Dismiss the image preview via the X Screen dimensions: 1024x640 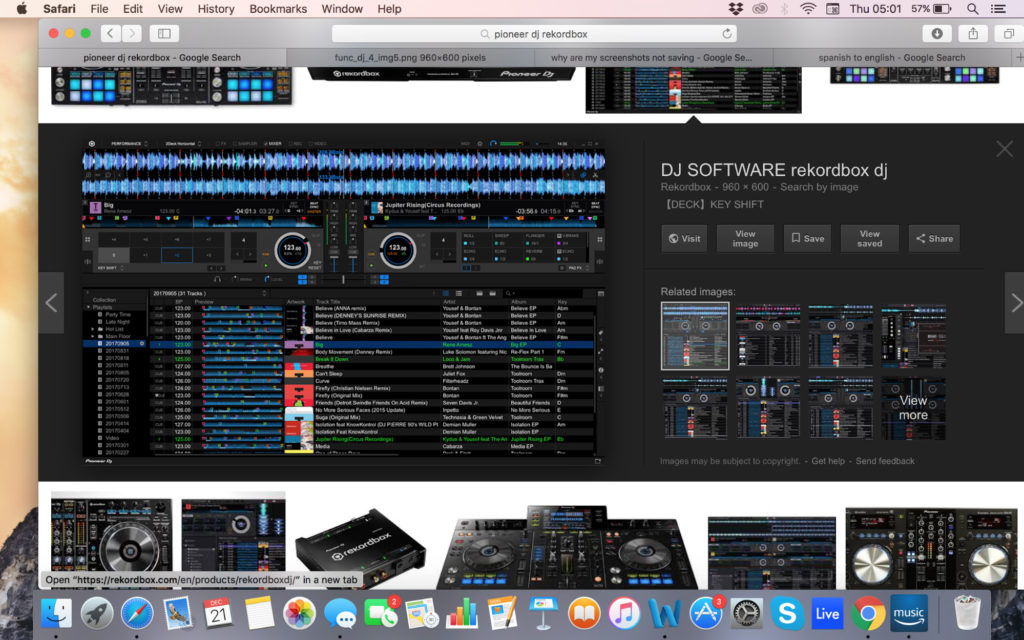tap(1004, 148)
